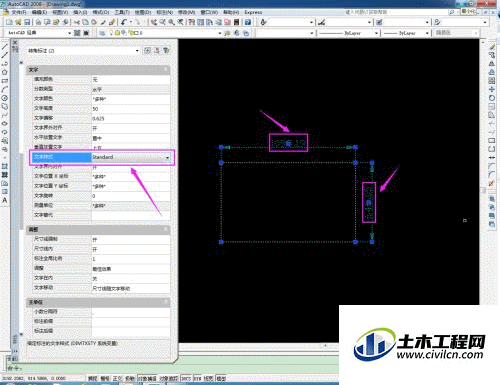Open the 文件(F) menu
500x385 pixels.
tap(19, 12)
